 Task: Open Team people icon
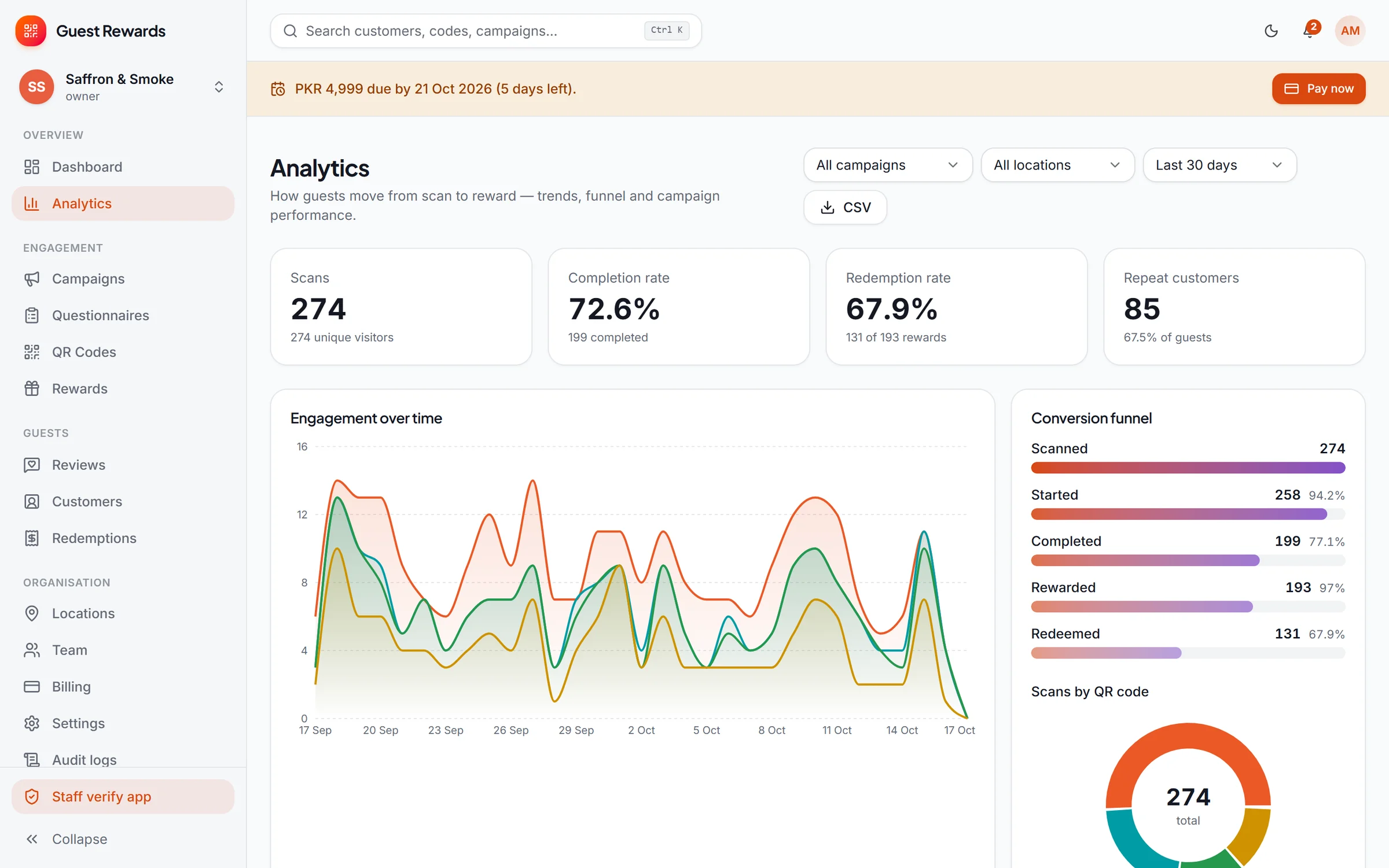(32, 650)
